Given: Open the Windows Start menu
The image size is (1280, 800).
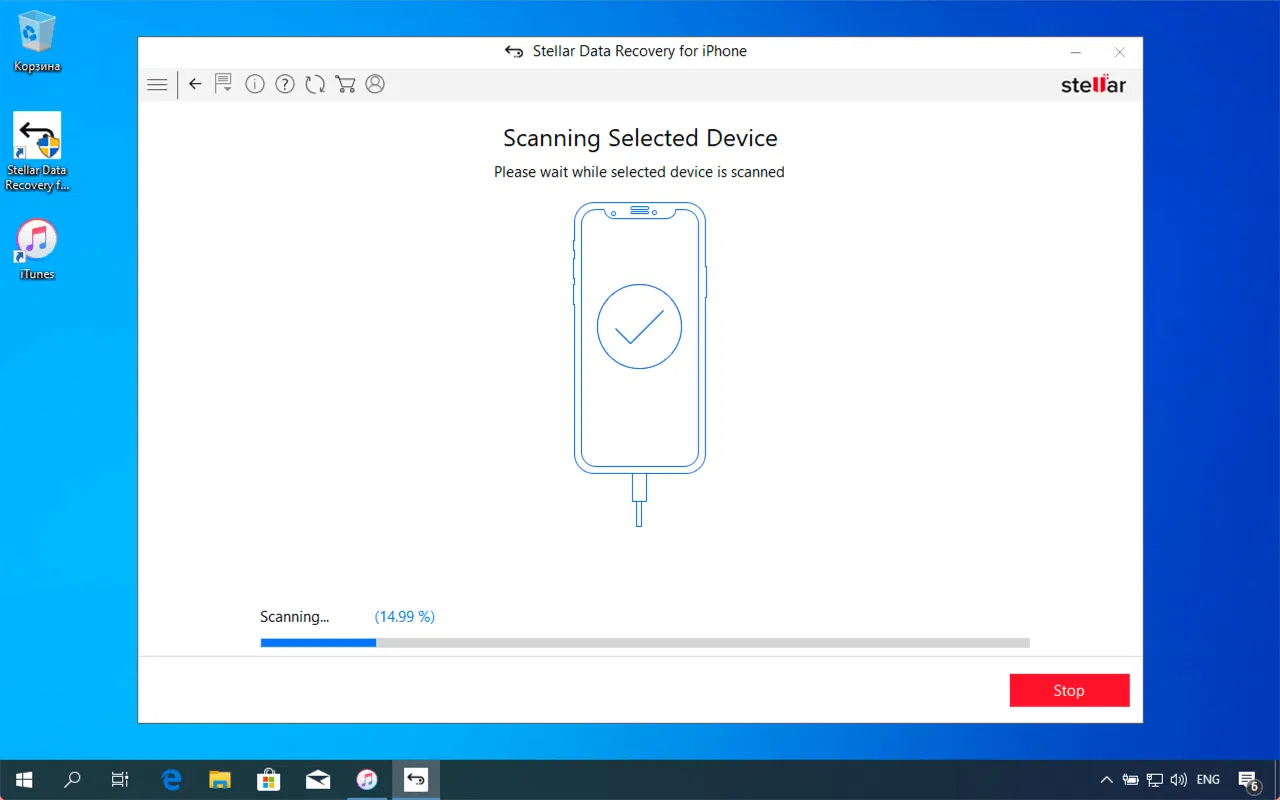Looking at the screenshot, I should pyautogui.click(x=23, y=779).
